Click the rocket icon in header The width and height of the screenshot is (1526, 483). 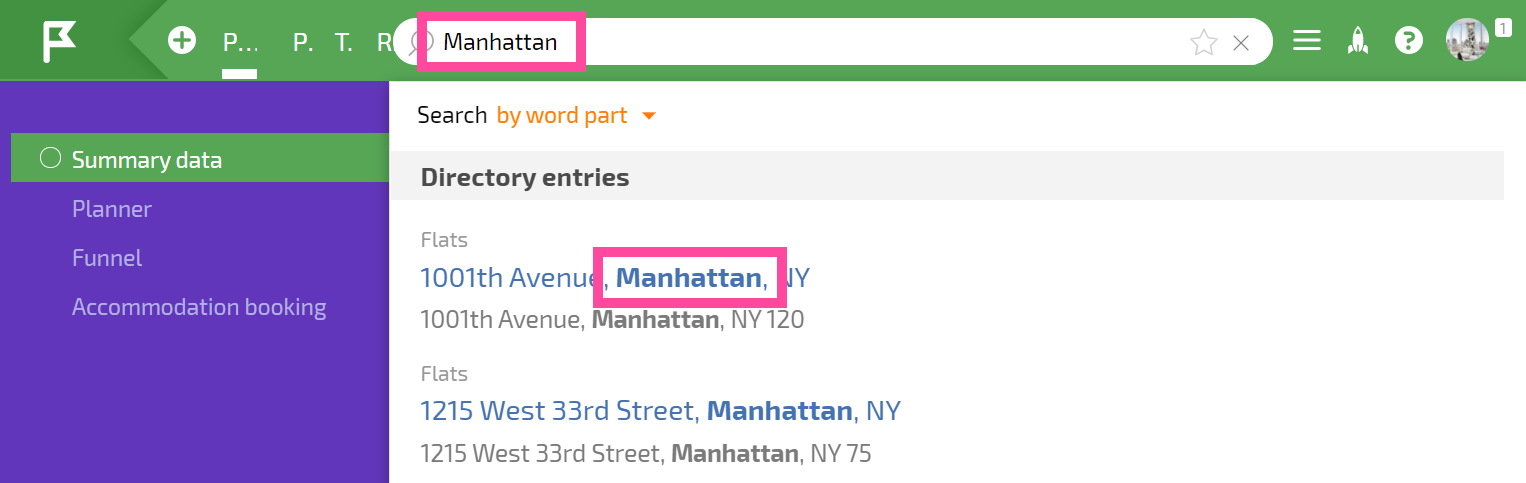(1358, 41)
